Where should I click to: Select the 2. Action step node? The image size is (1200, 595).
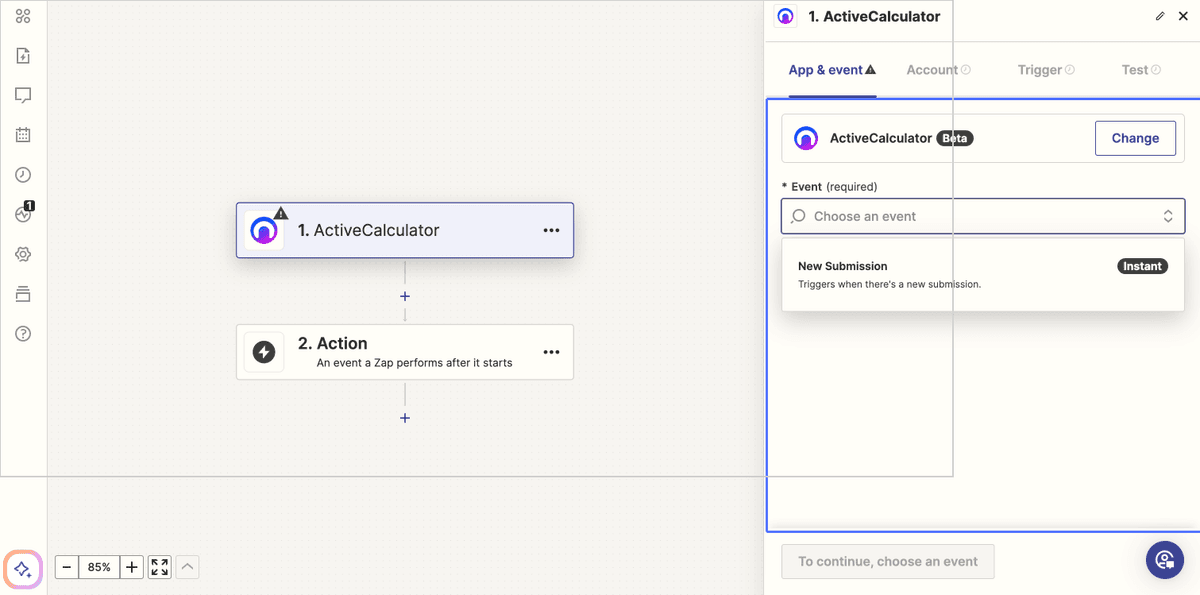point(405,352)
